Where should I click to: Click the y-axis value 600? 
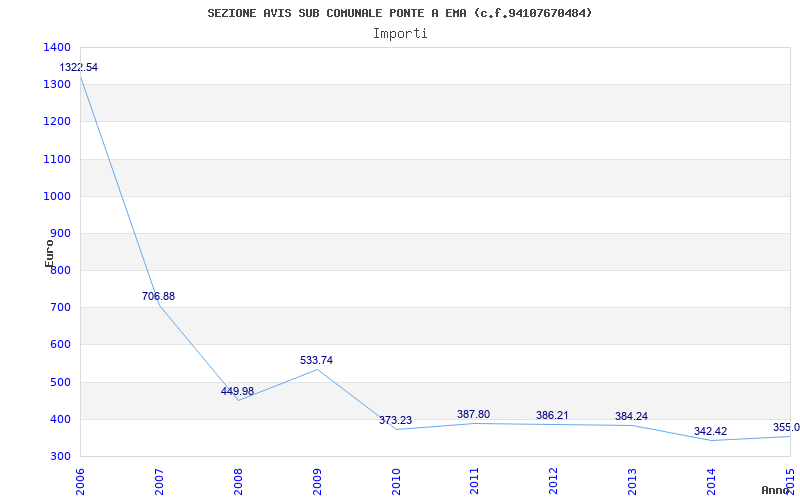[x=60, y=345]
